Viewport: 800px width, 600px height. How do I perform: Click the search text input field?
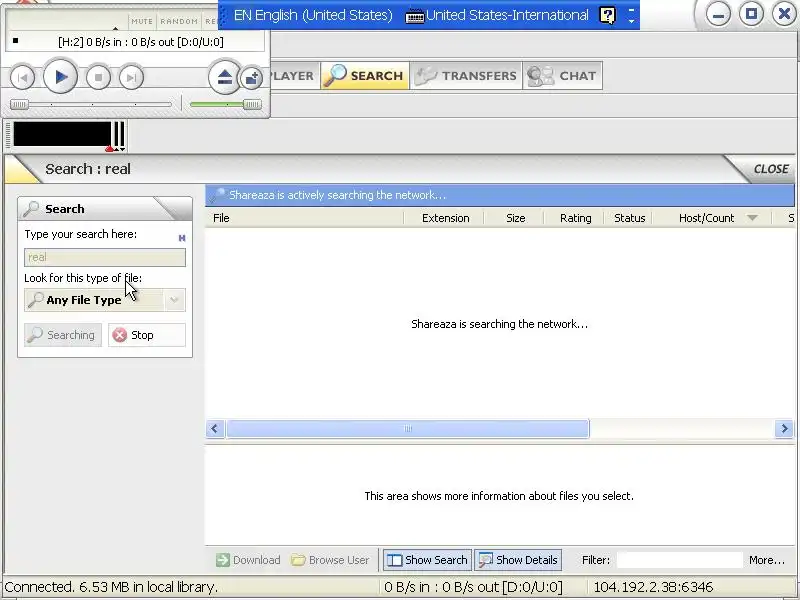click(x=105, y=257)
